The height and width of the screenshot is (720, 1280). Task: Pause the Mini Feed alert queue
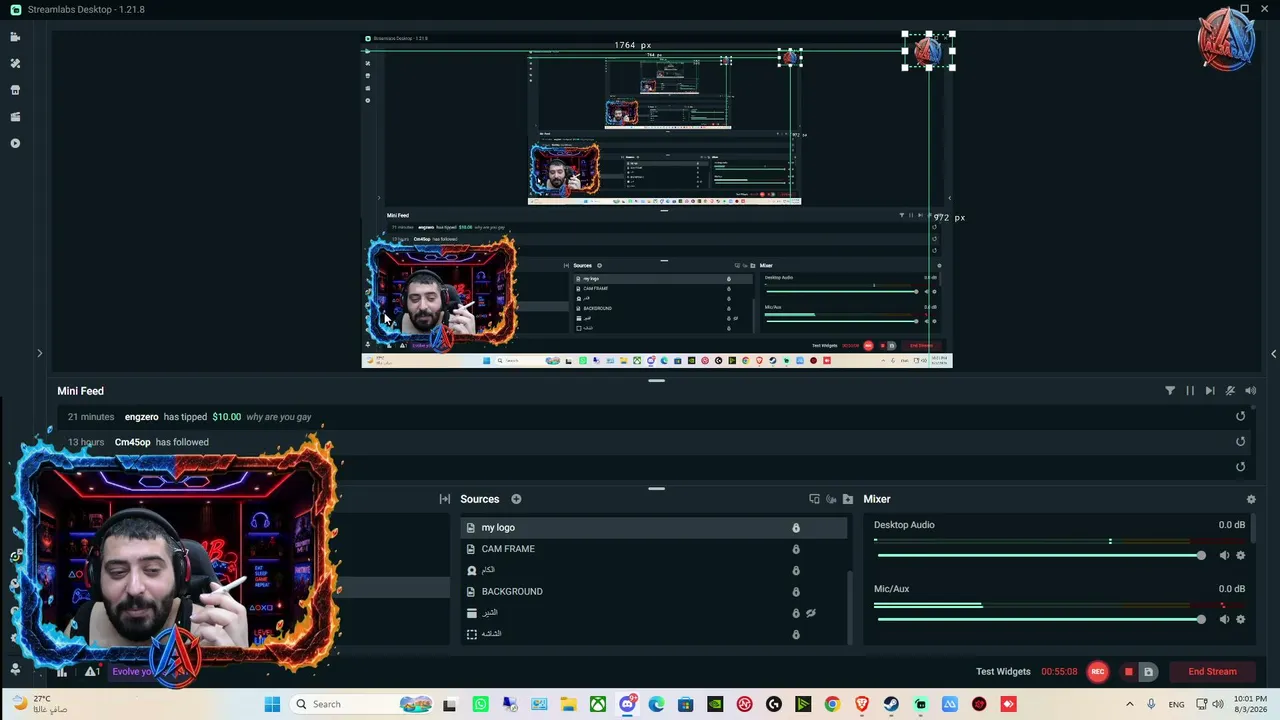pos(1190,391)
